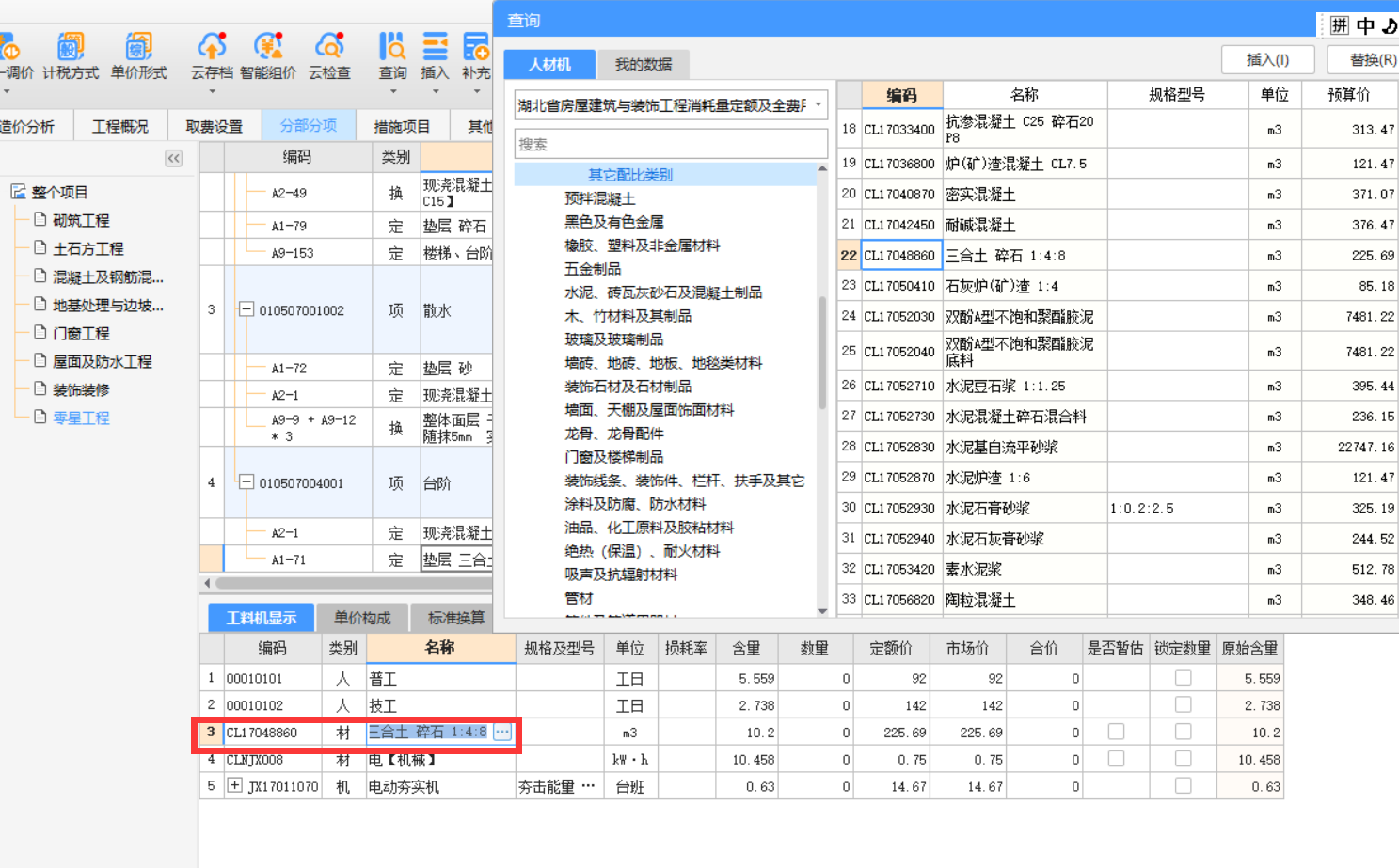Toggle 锁定数量 for CL17048860 row

coord(1184,732)
